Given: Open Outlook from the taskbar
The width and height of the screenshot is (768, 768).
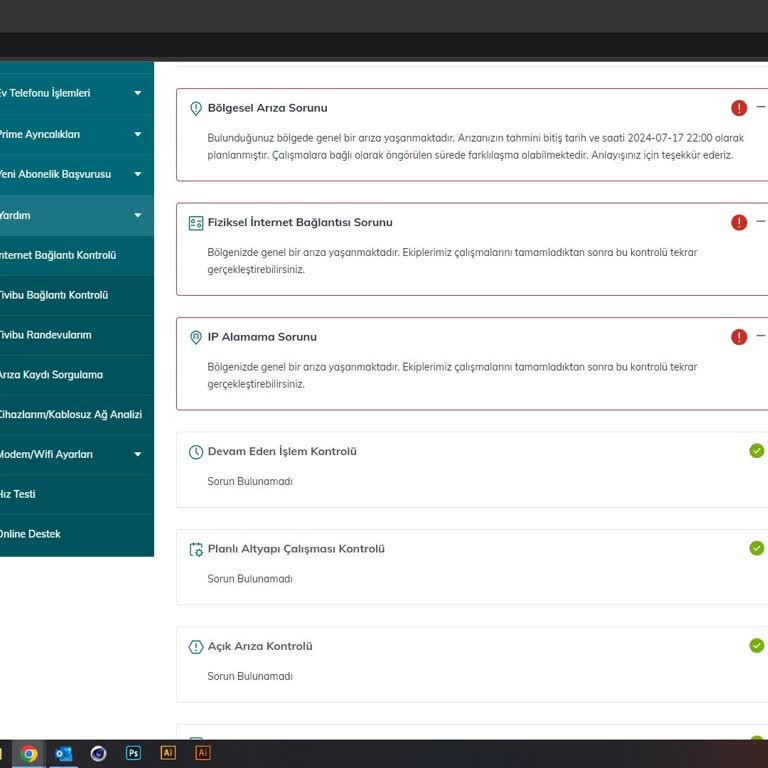Looking at the screenshot, I should pyautogui.click(x=64, y=753).
